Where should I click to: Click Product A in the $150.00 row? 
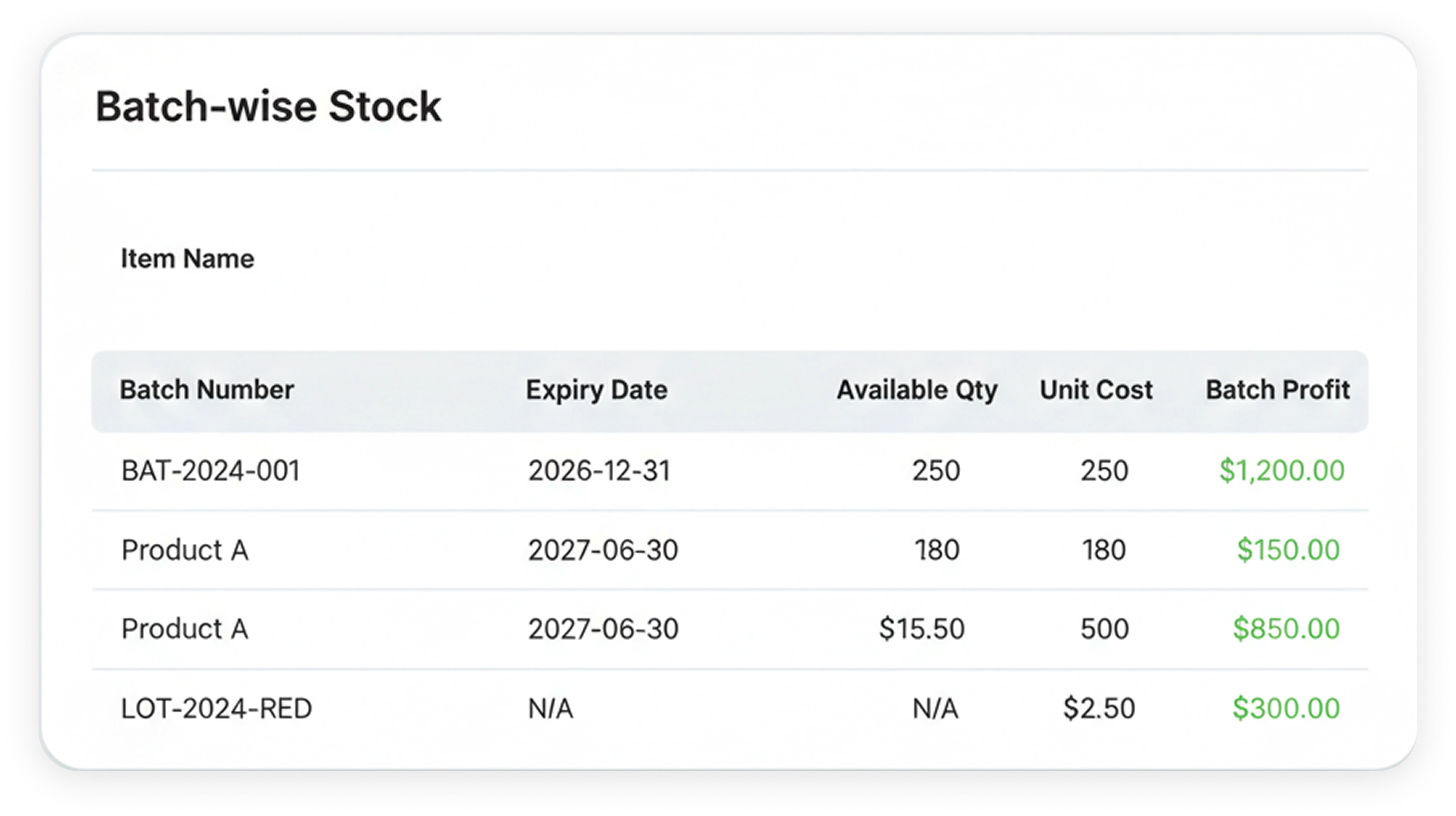pyautogui.click(x=185, y=550)
